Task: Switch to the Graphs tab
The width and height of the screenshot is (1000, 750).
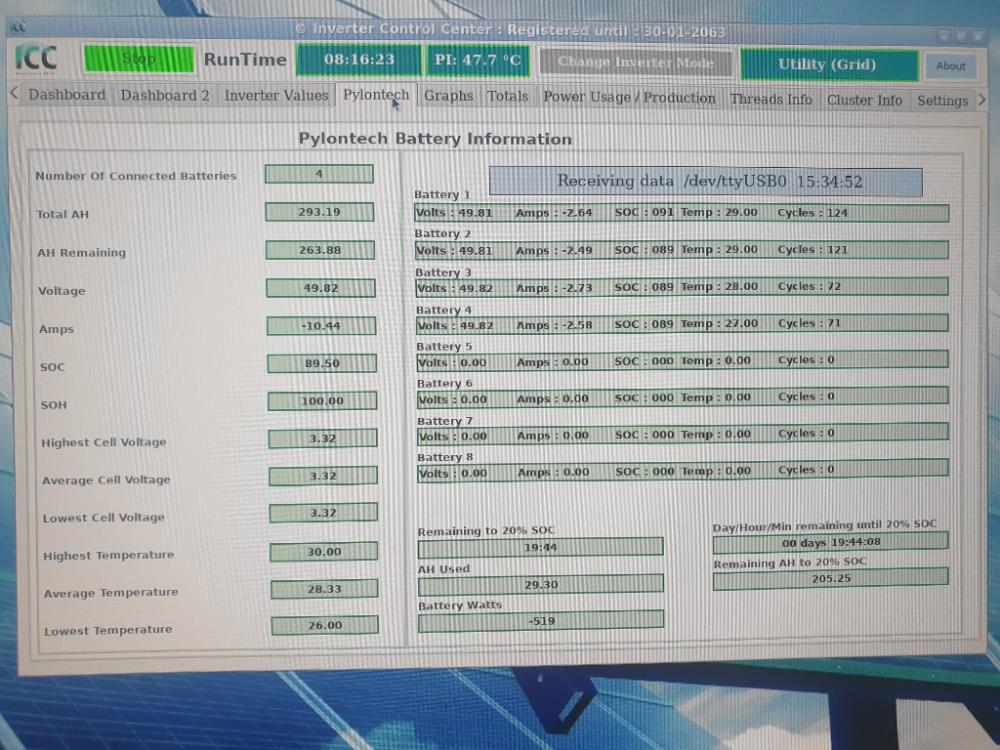Action: pyautogui.click(x=448, y=96)
